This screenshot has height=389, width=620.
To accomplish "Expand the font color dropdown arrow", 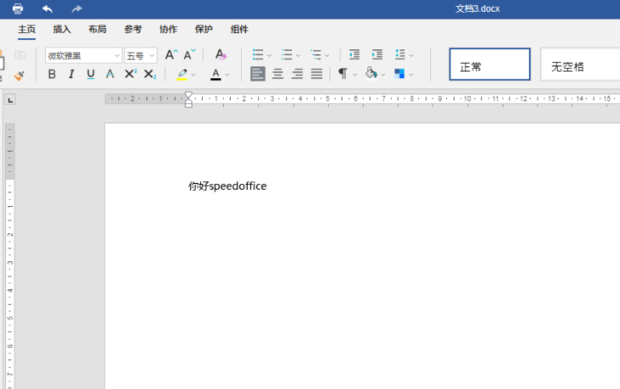I will [x=227, y=75].
